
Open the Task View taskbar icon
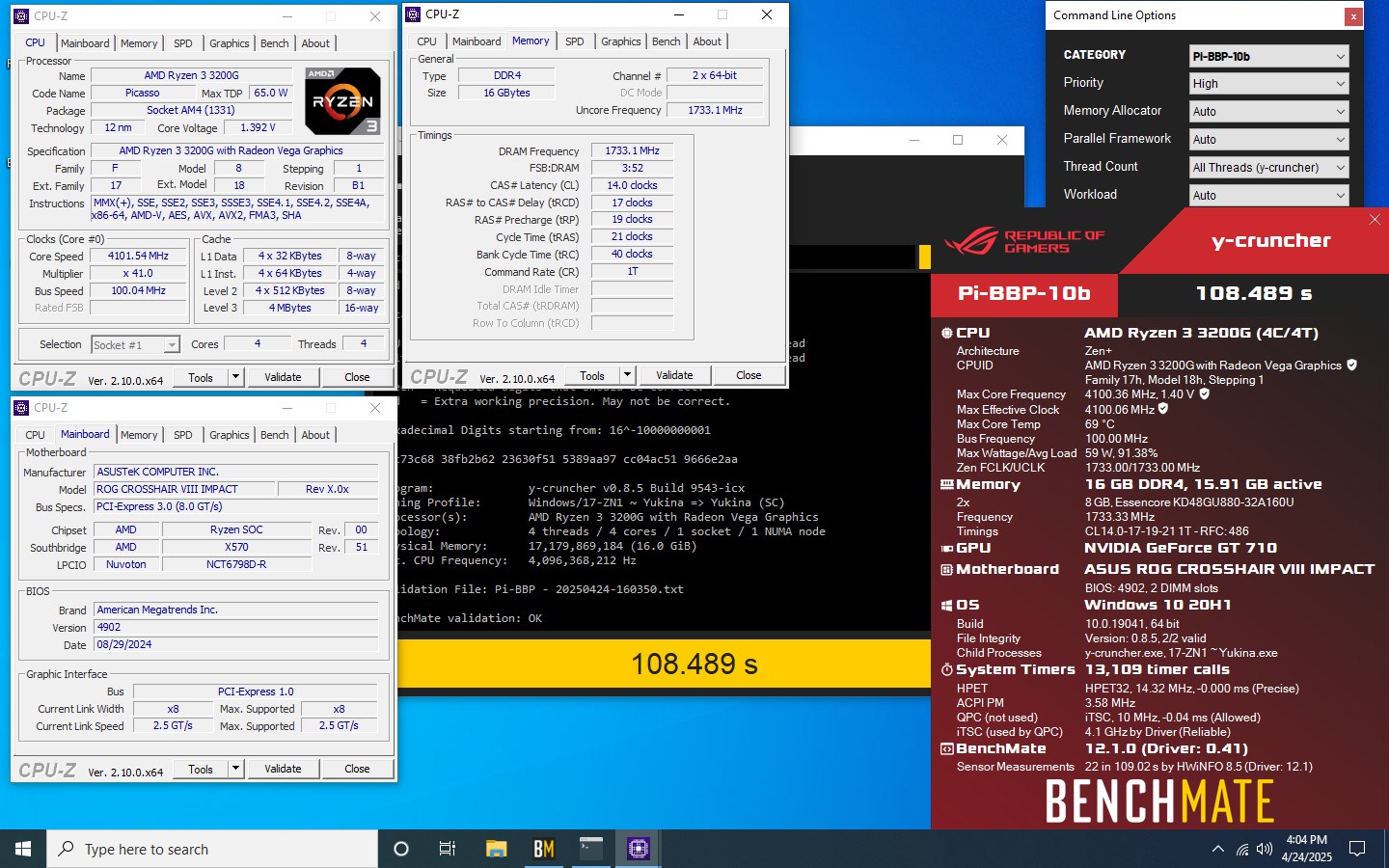(448, 849)
